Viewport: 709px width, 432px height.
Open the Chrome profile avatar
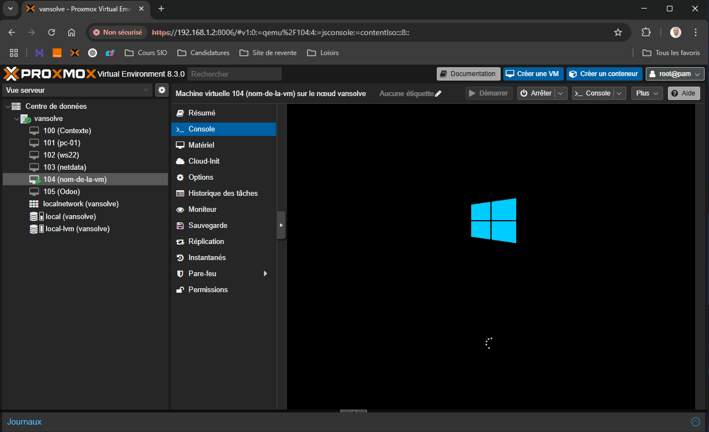click(x=676, y=33)
